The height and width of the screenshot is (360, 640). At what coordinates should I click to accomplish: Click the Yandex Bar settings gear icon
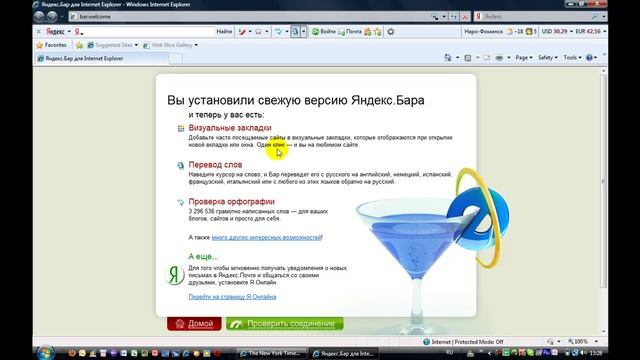tap(391, 31)
